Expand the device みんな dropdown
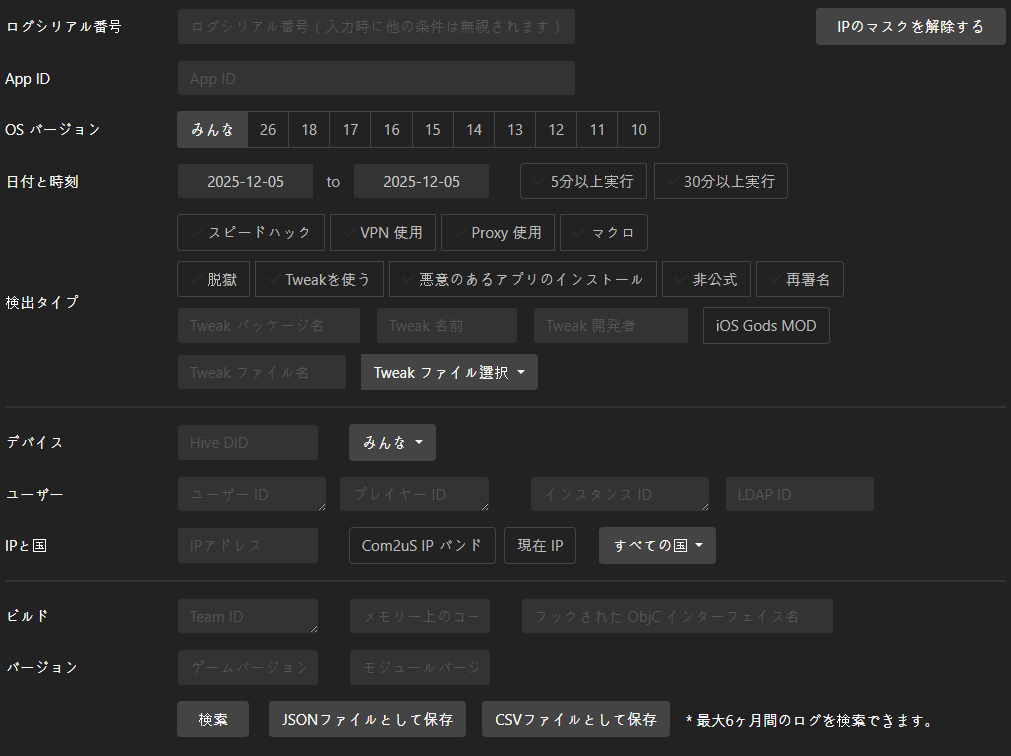 [x=392, y=442]
